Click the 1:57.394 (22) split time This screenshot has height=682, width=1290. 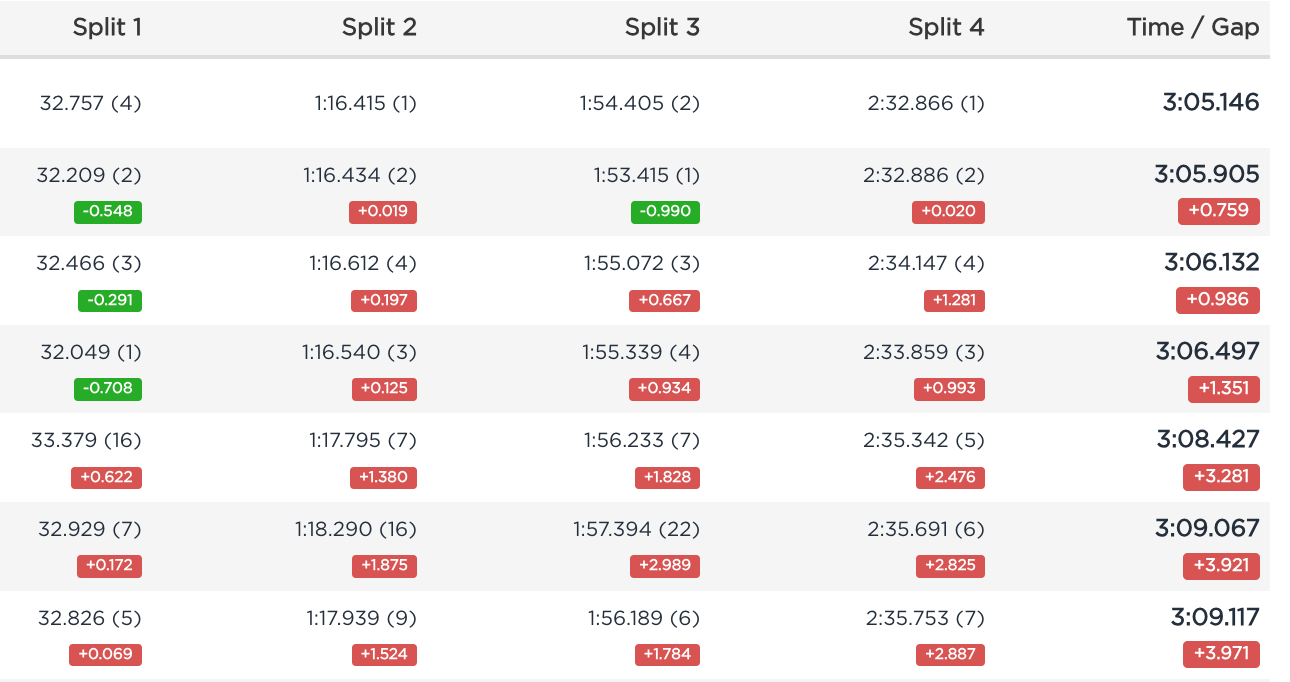(636, 528)
